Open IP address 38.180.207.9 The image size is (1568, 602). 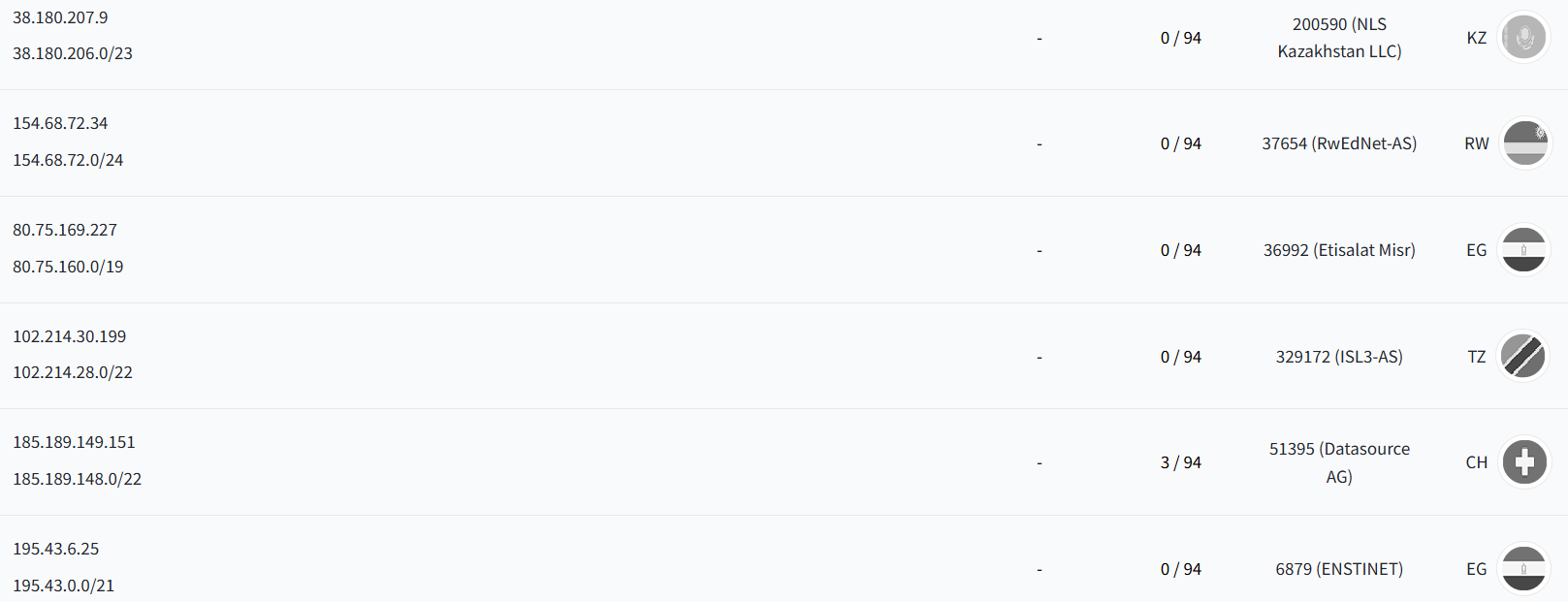[x=60, y=17]
